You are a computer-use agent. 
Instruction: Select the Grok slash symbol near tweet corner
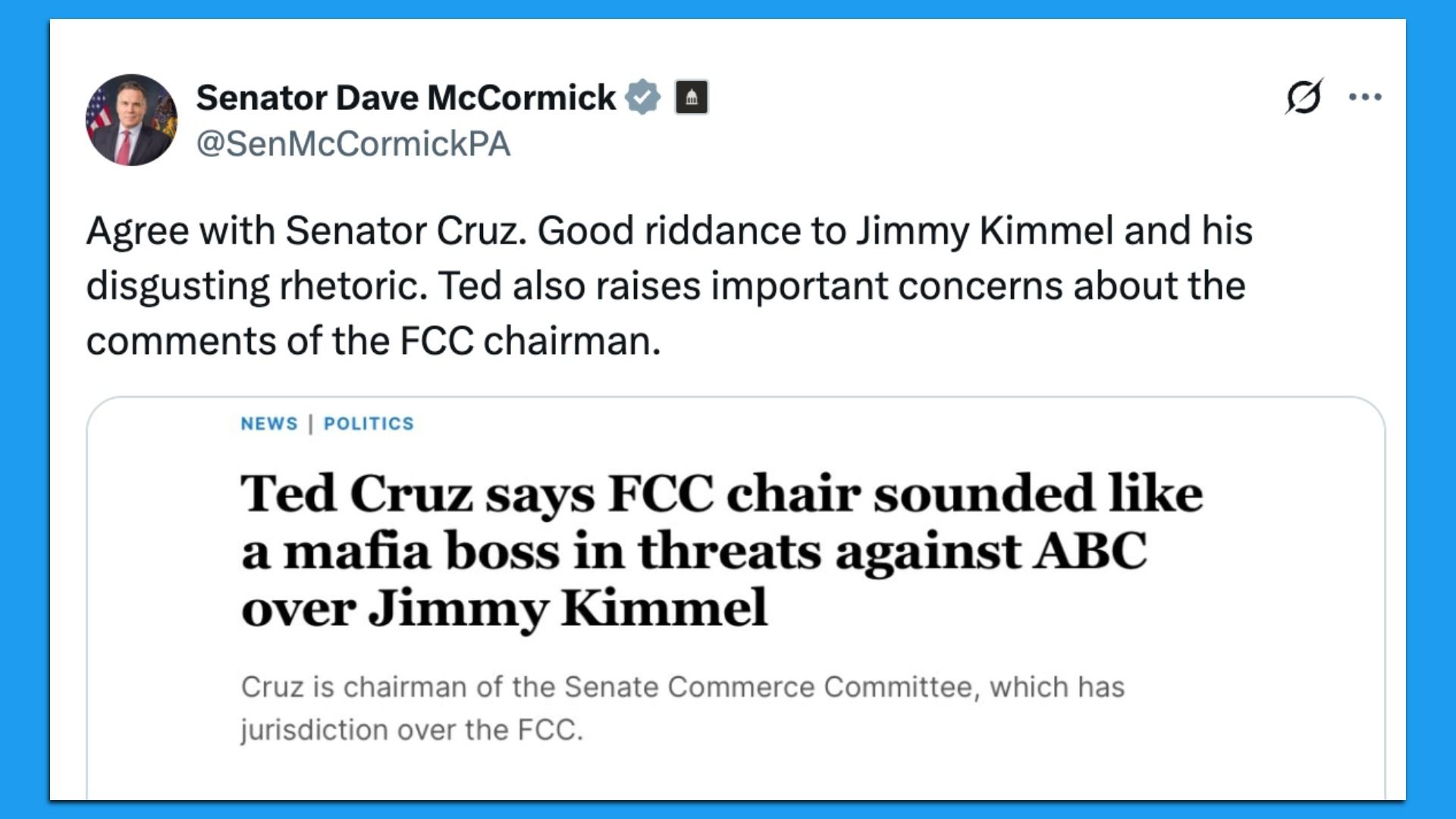coord(1306,96)
